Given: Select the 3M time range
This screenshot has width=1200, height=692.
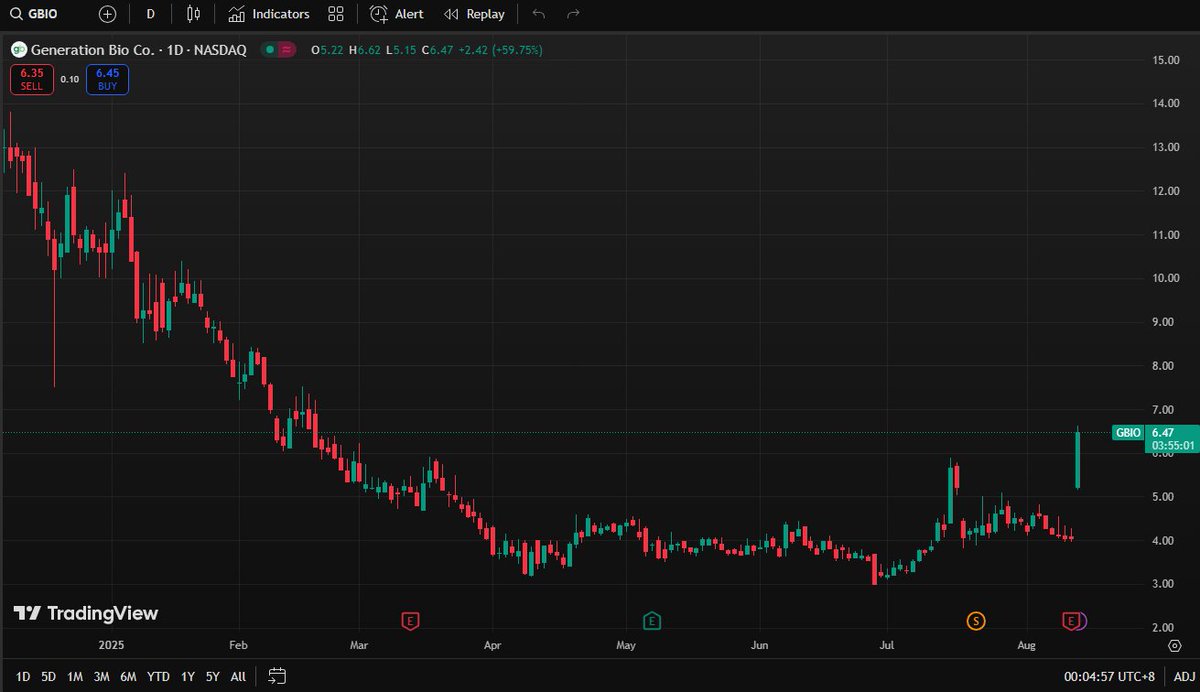Looking at the screenshot, I should [101, 676].
